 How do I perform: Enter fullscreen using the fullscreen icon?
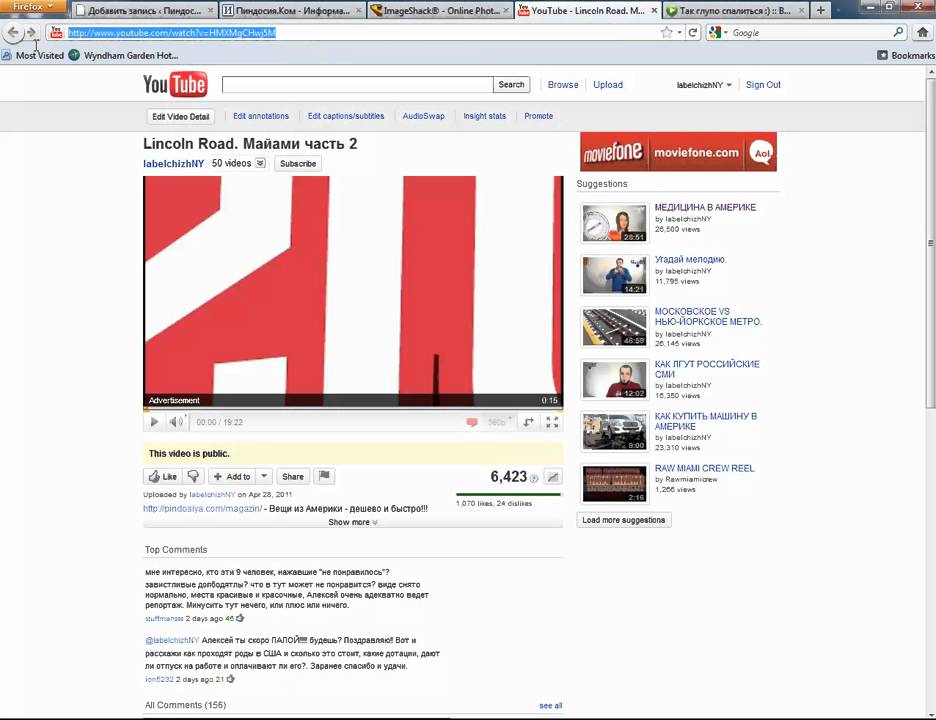(552, 422)
